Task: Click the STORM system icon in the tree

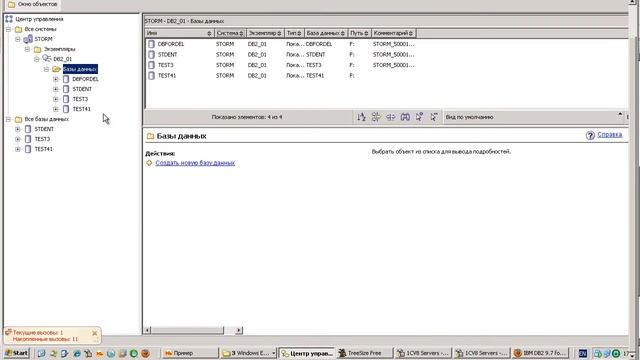Action: 28,39
